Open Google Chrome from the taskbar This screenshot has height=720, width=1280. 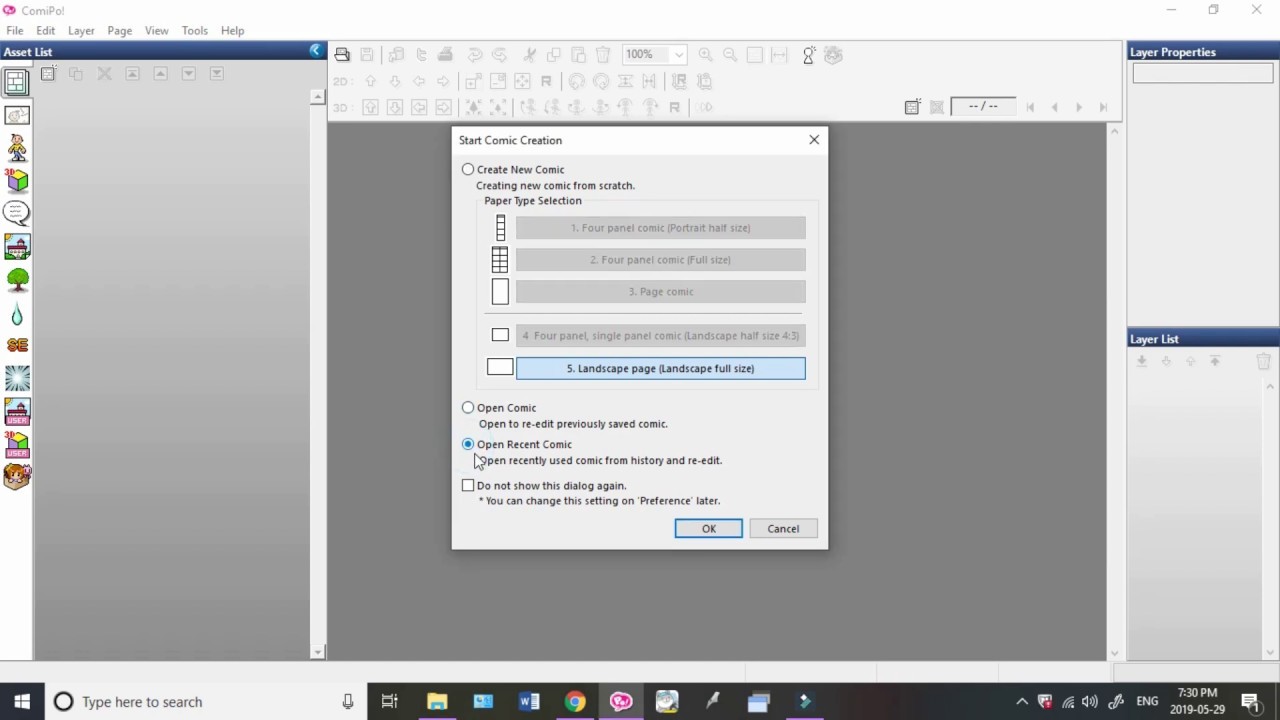[x=575, y=702]
